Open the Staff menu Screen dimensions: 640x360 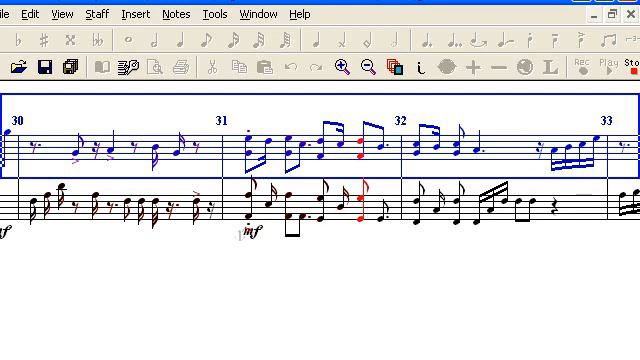pos(97,14)
